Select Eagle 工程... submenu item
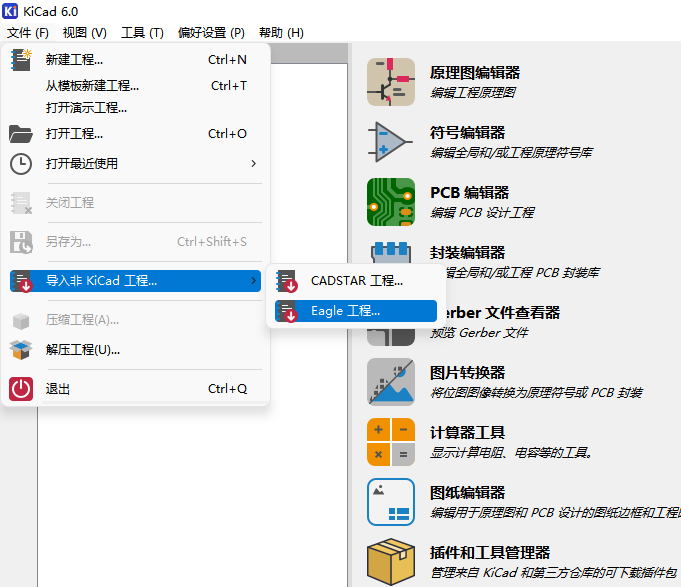The height and width of the screenshot is (587, 681). click(356, 311)
